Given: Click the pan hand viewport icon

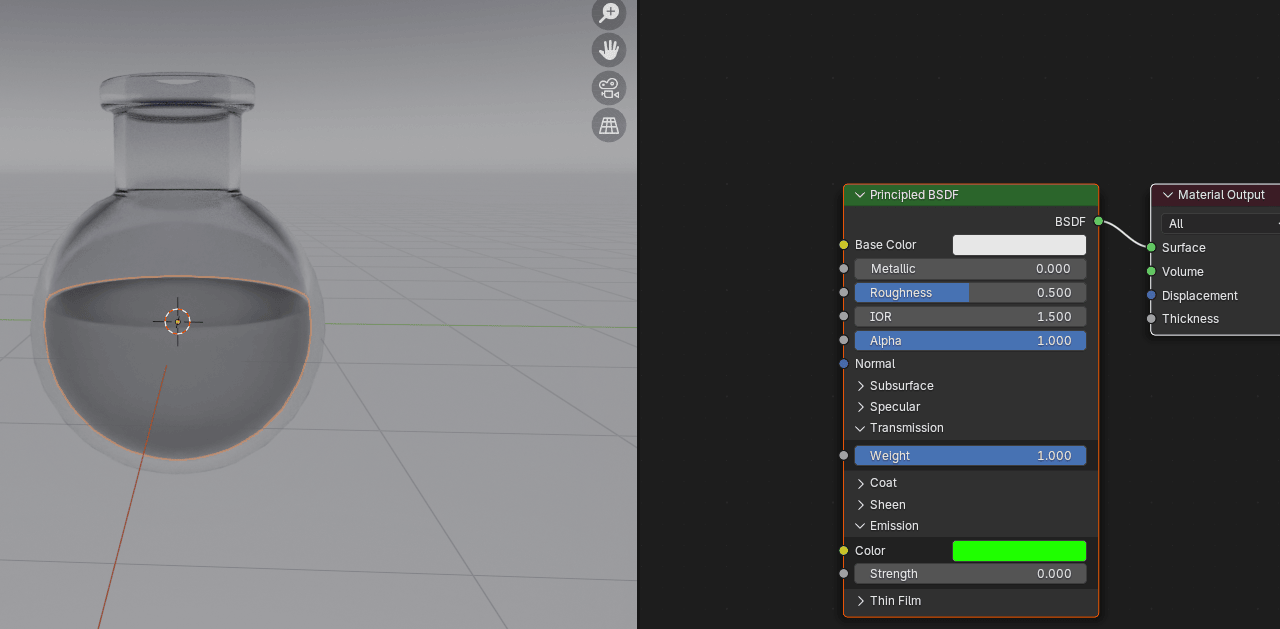Looking at the screenshot, I should click(609, 50).
